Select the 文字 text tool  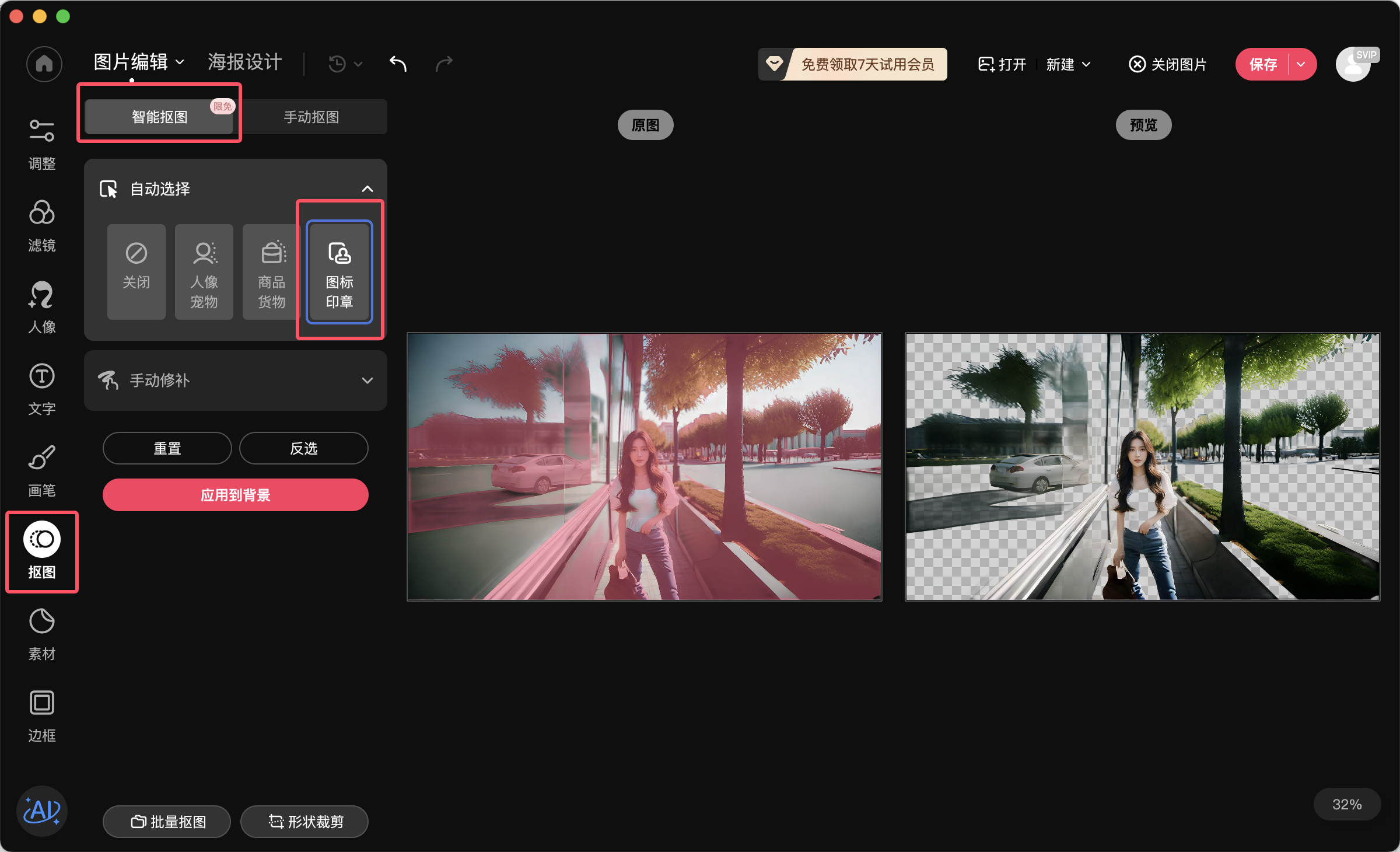click(x=42, y=389)
